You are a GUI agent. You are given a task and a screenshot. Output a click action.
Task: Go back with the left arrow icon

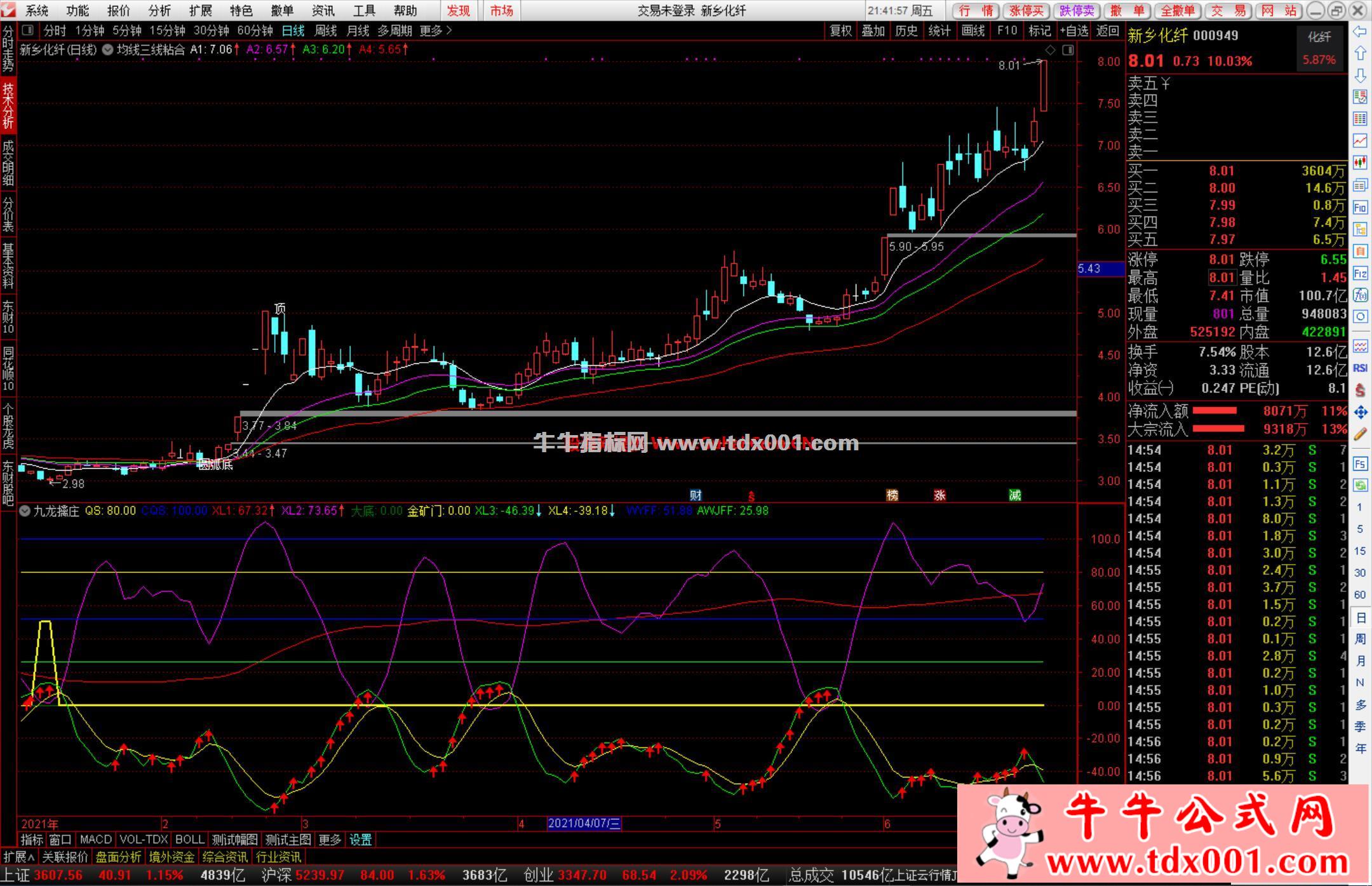point(1360,32)
